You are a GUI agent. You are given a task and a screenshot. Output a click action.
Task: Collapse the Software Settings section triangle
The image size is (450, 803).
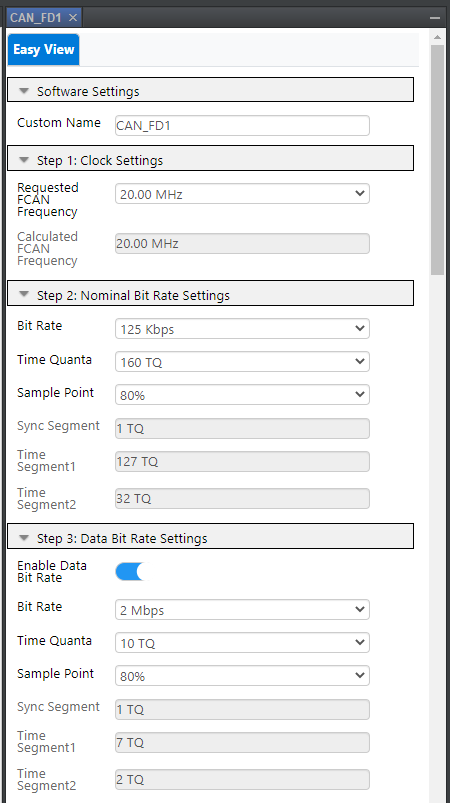click(24, 91)
